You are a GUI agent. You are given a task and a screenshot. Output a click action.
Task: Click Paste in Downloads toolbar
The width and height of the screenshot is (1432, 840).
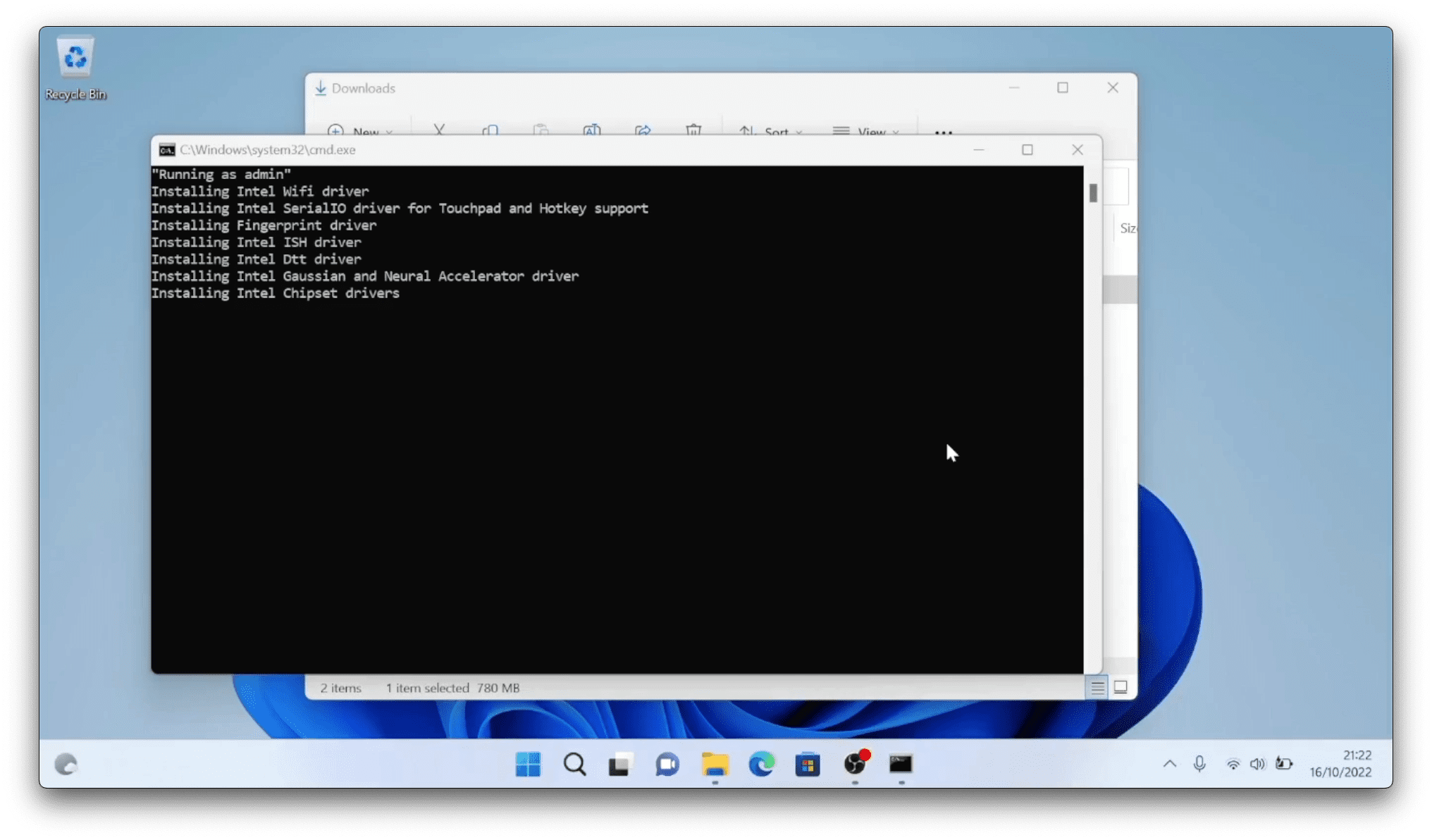(541, 130)
